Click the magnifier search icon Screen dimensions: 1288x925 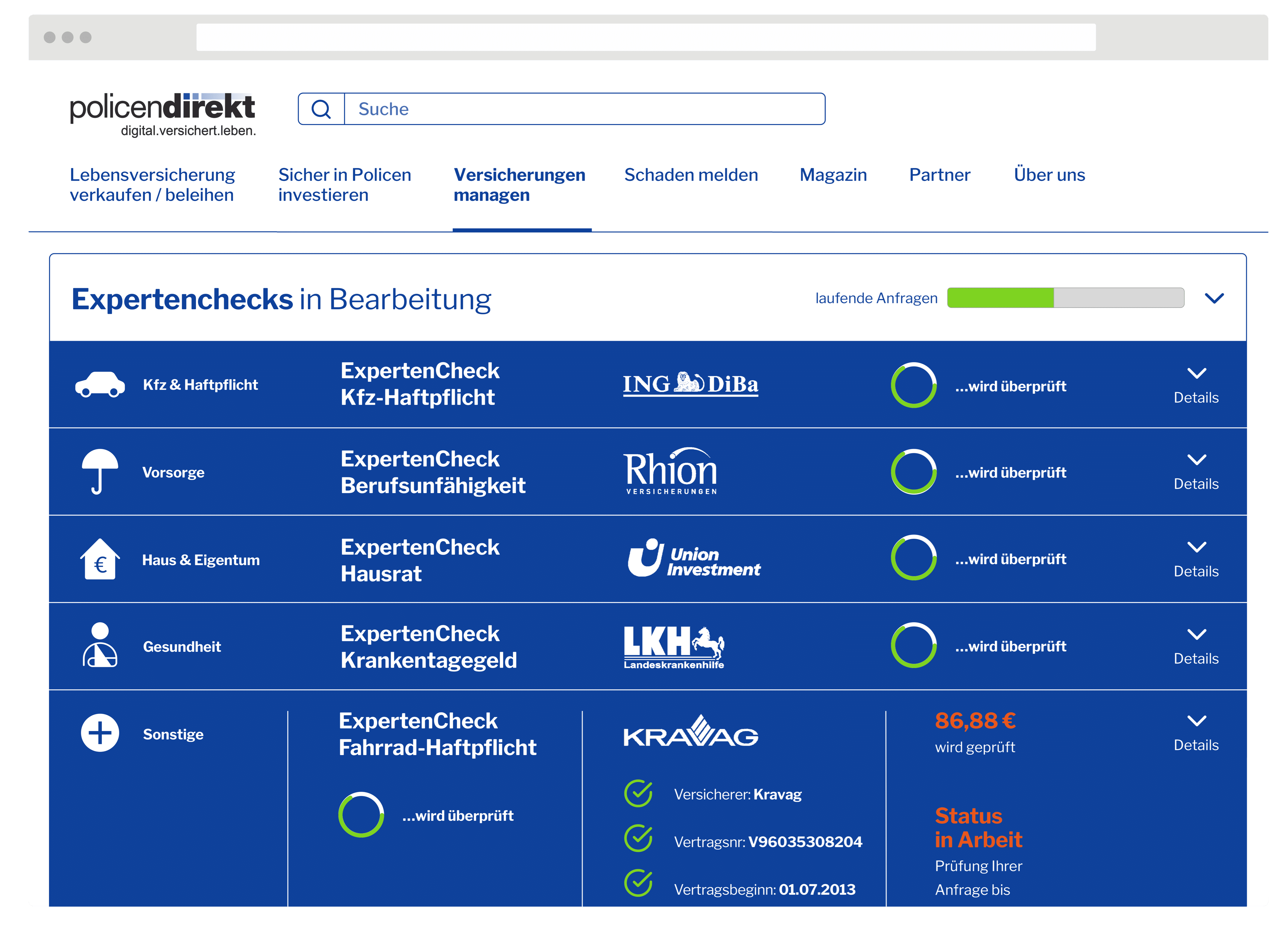[x=321, y=109]
